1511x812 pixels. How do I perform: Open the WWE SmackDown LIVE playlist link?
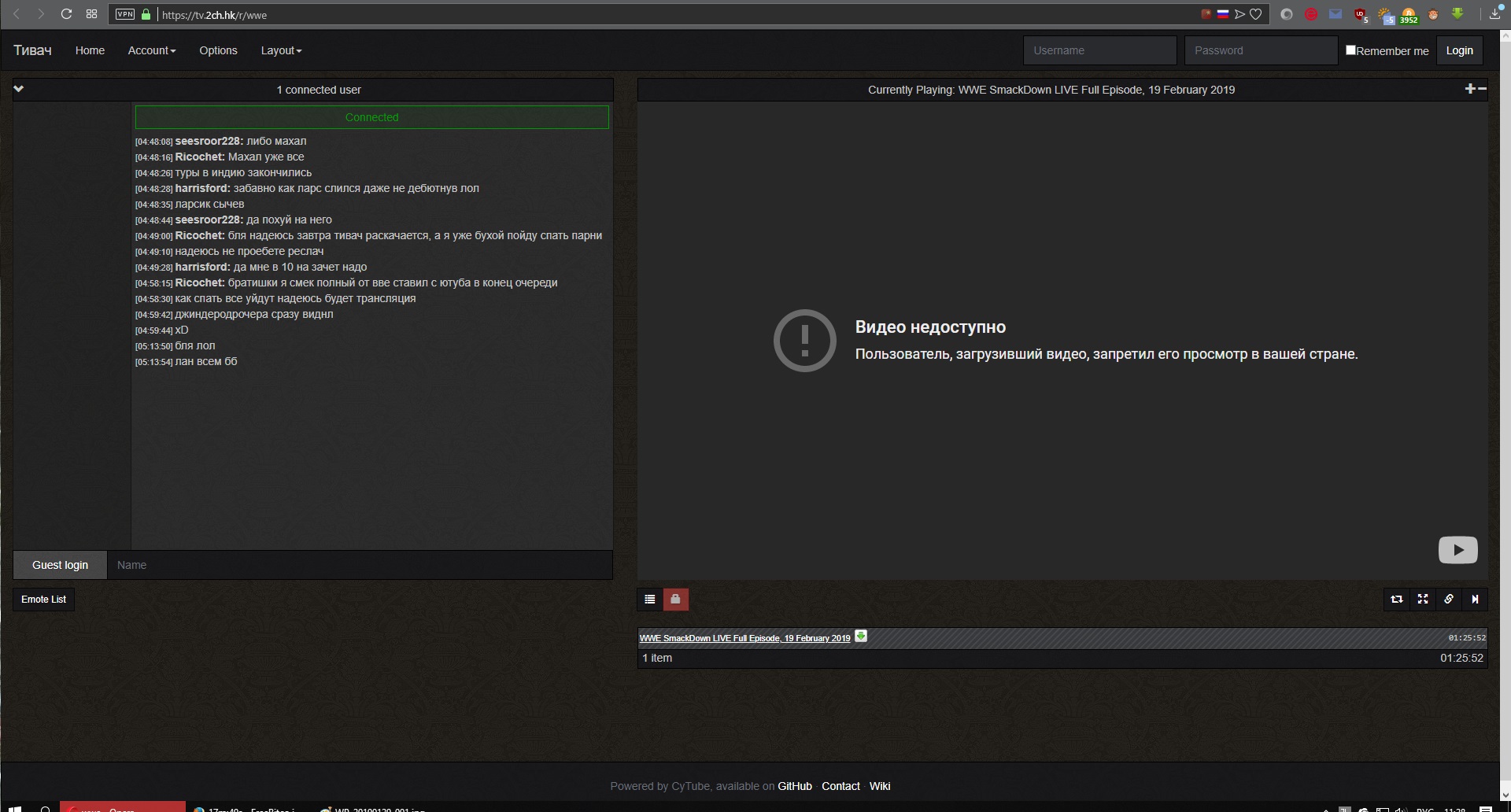[x=744, y=638]
